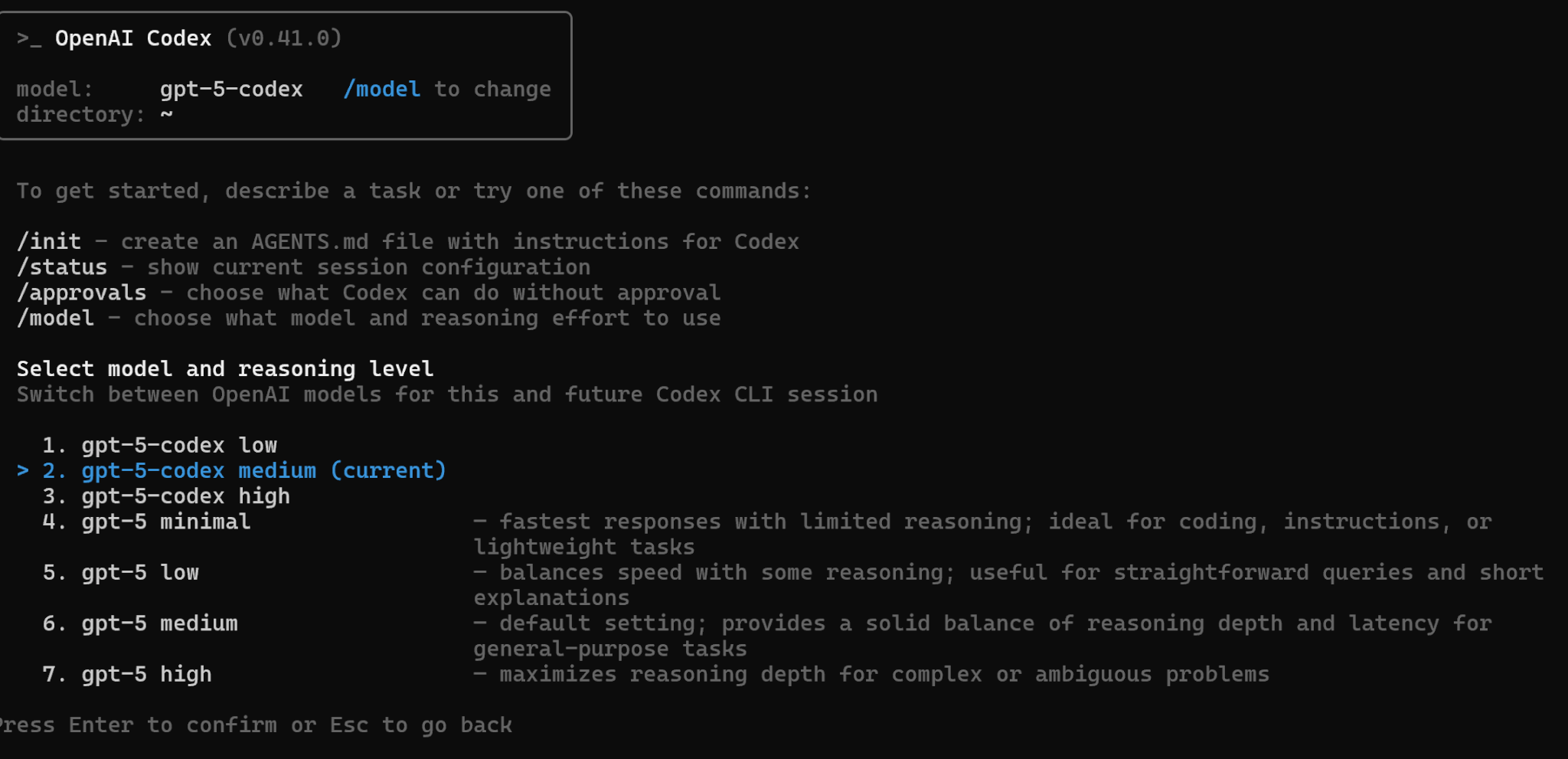Click the "Select model and reasoning level" heading
The height and width of the screenshot is (759, 1568).
[x=225, y=368]
